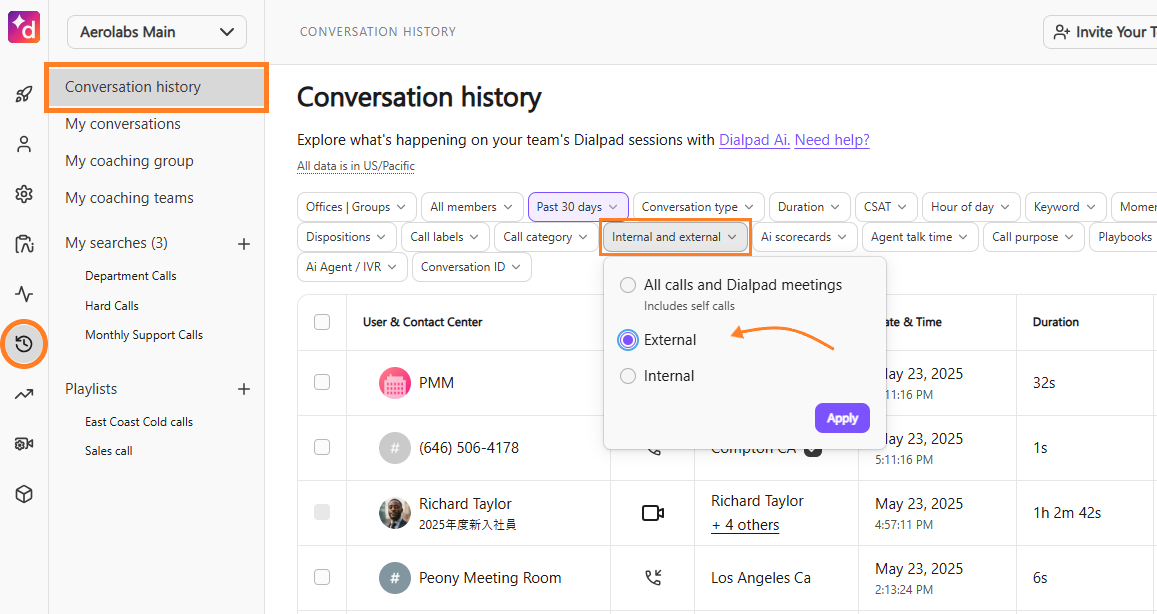The height and width of the screenshot is (614, 1157).
Task: Open the Monthly Support Calls saved search
Action: tap(144, 335)
